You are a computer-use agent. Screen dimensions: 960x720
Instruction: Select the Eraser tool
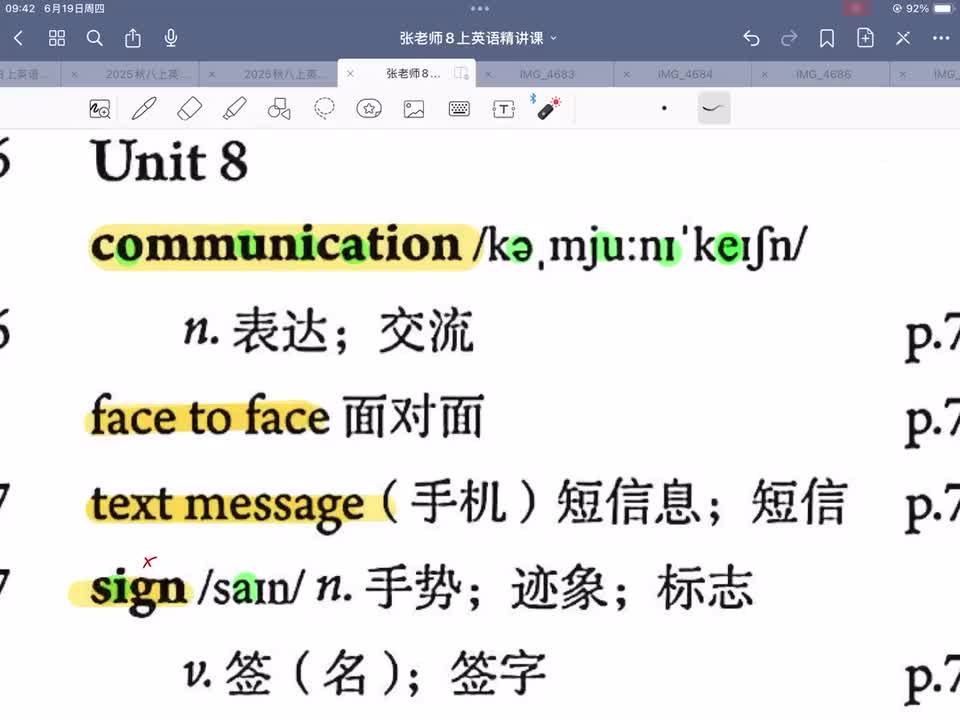tap(189, 109)
